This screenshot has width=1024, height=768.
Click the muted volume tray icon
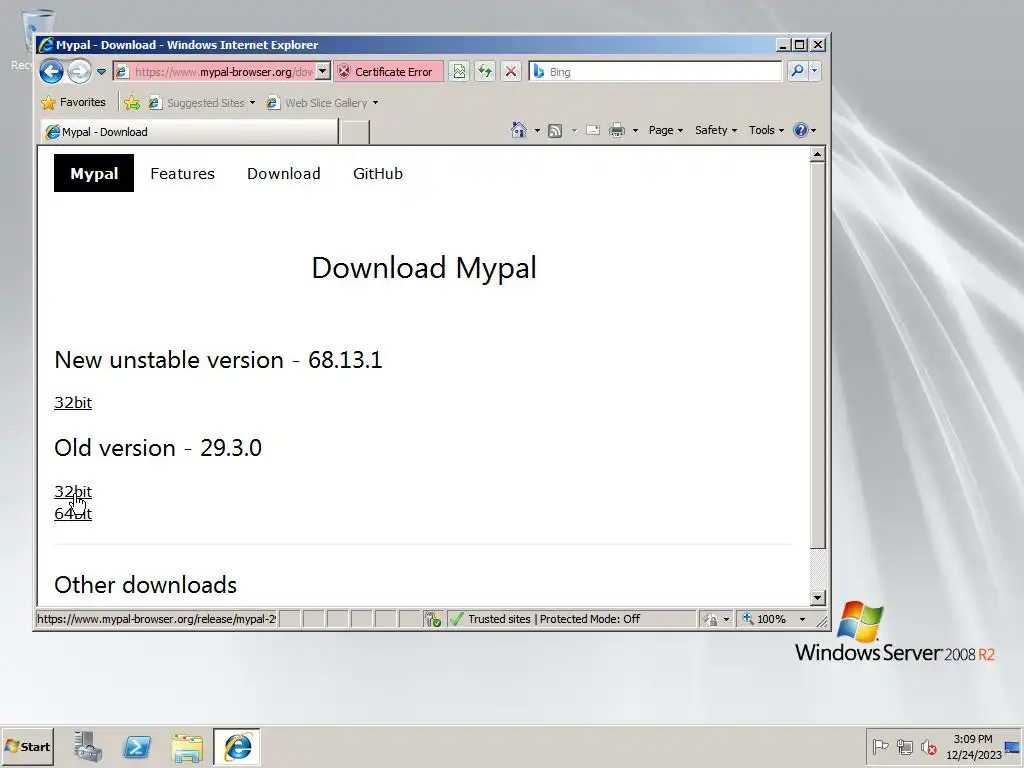(x=929, y=746)
